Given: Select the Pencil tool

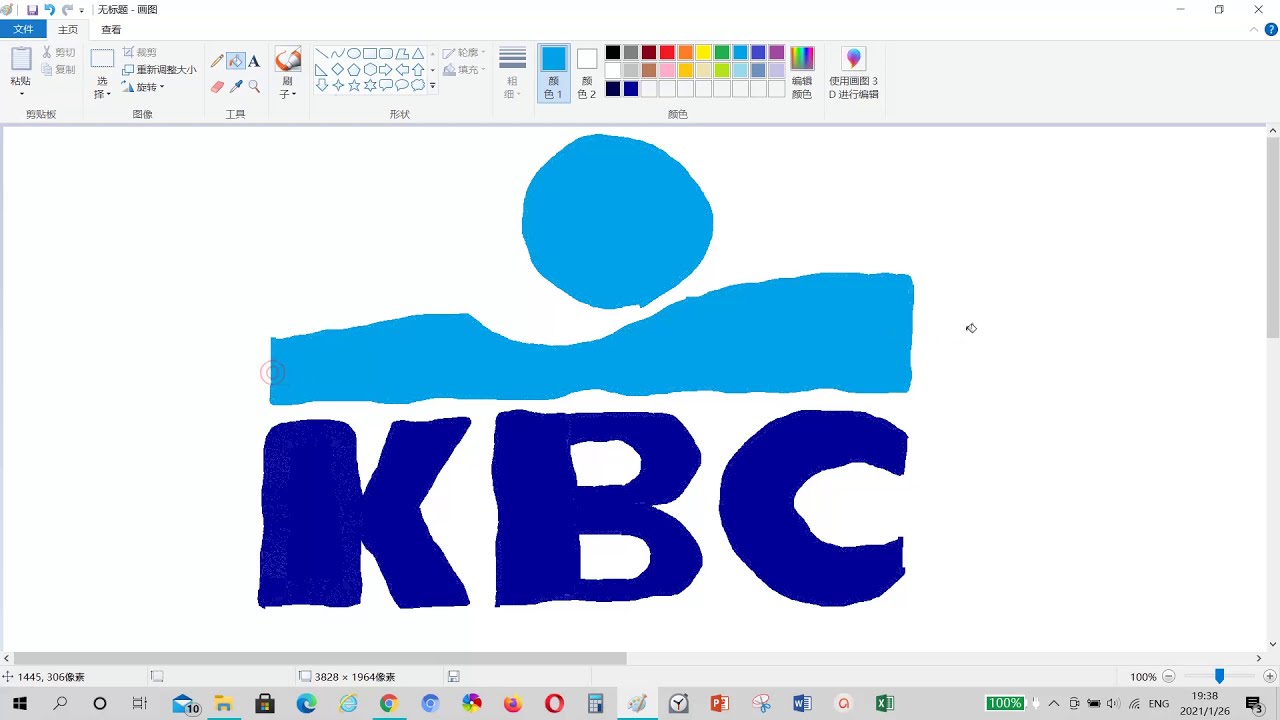Looking at the screenshot, I should click(217, 61).
